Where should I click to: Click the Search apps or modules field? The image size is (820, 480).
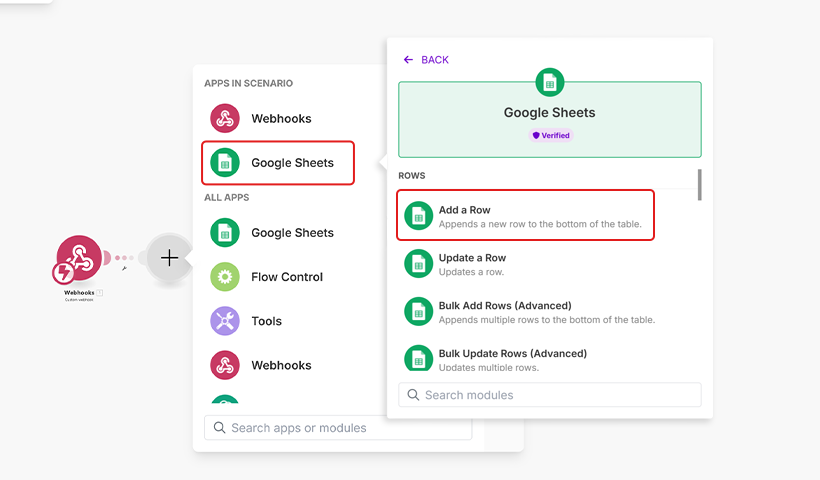[x=338, y=428]
